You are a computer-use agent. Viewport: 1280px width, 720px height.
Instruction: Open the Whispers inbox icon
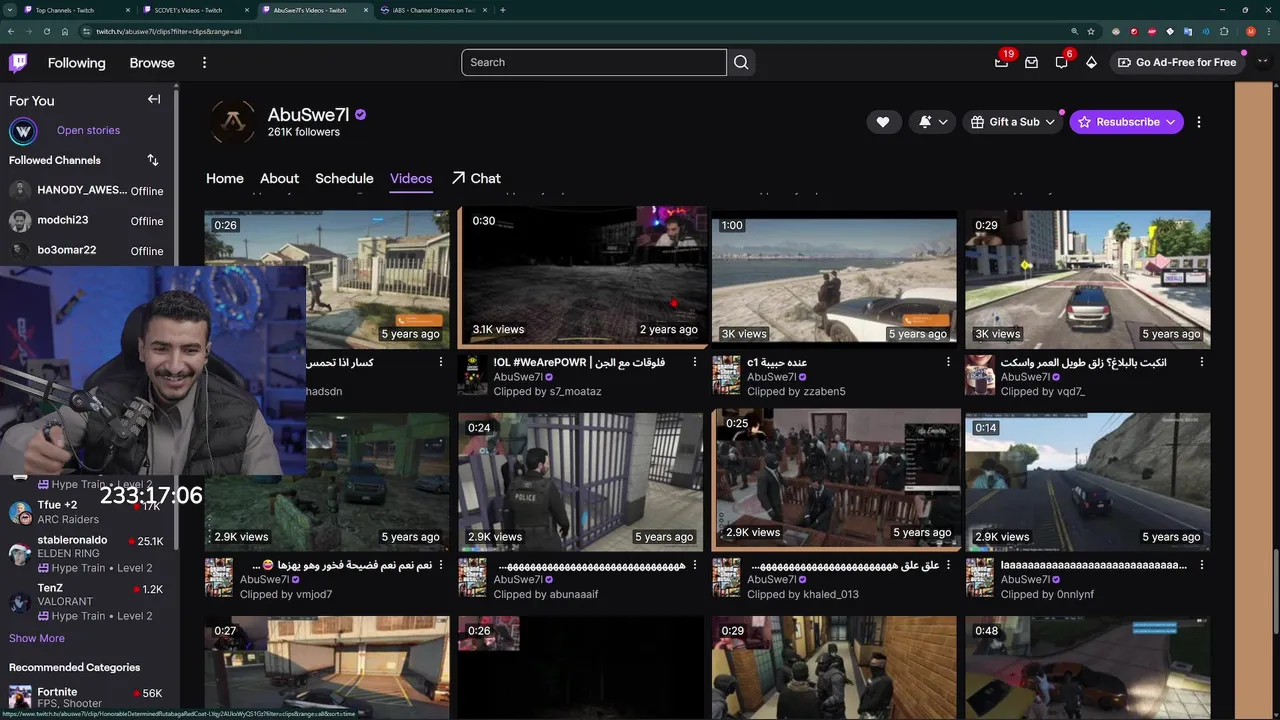1031,62
